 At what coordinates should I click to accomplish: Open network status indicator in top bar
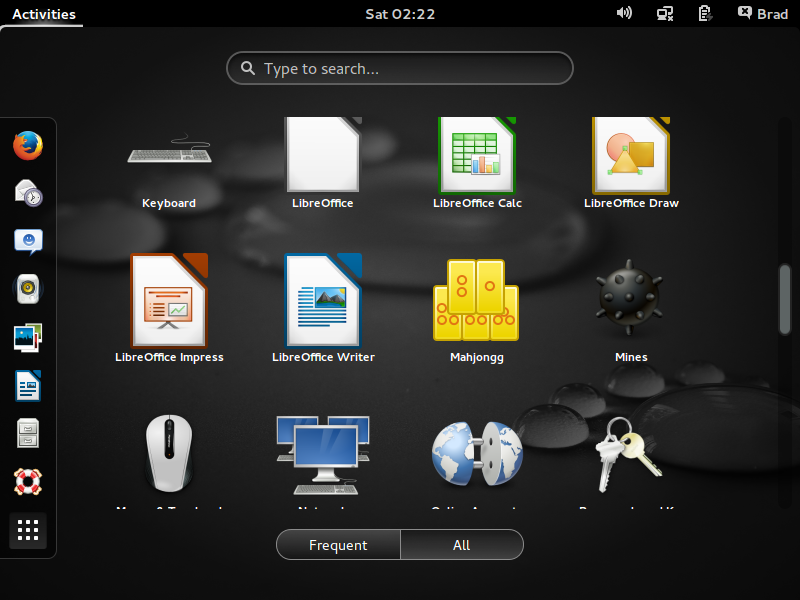tap(665, 13)
